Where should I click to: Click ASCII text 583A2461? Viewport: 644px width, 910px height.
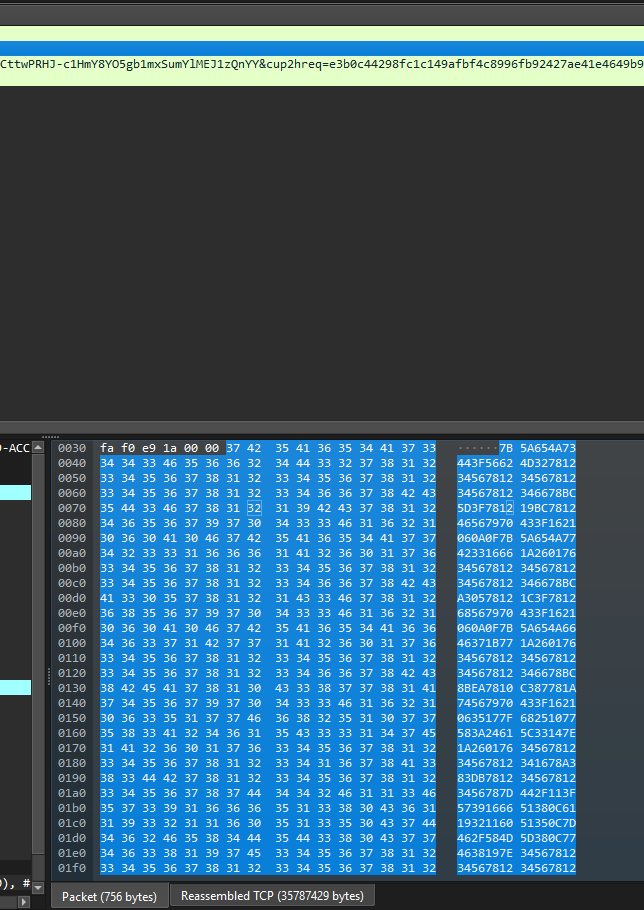[485, 733]
